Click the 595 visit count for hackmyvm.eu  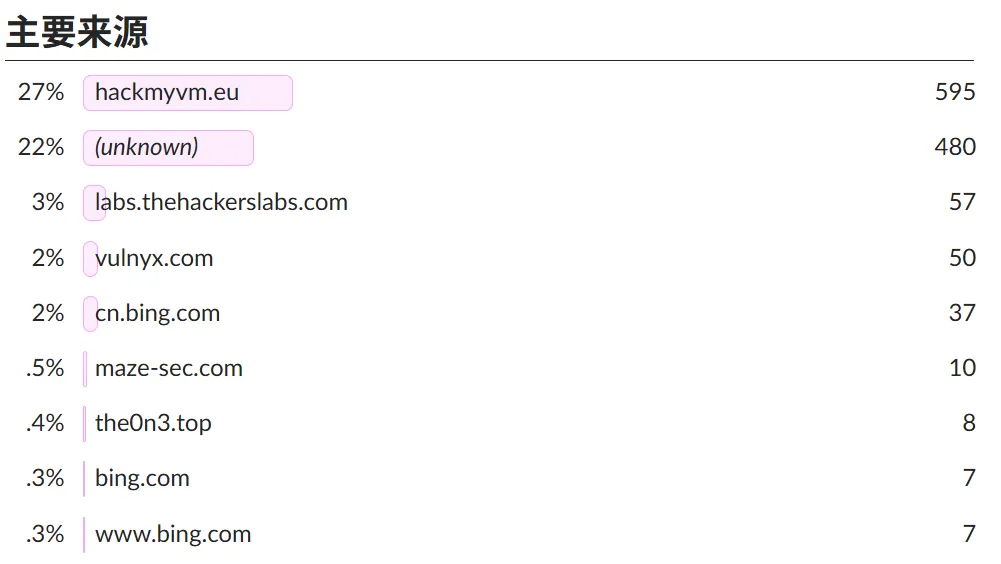(x=955, y=93)
